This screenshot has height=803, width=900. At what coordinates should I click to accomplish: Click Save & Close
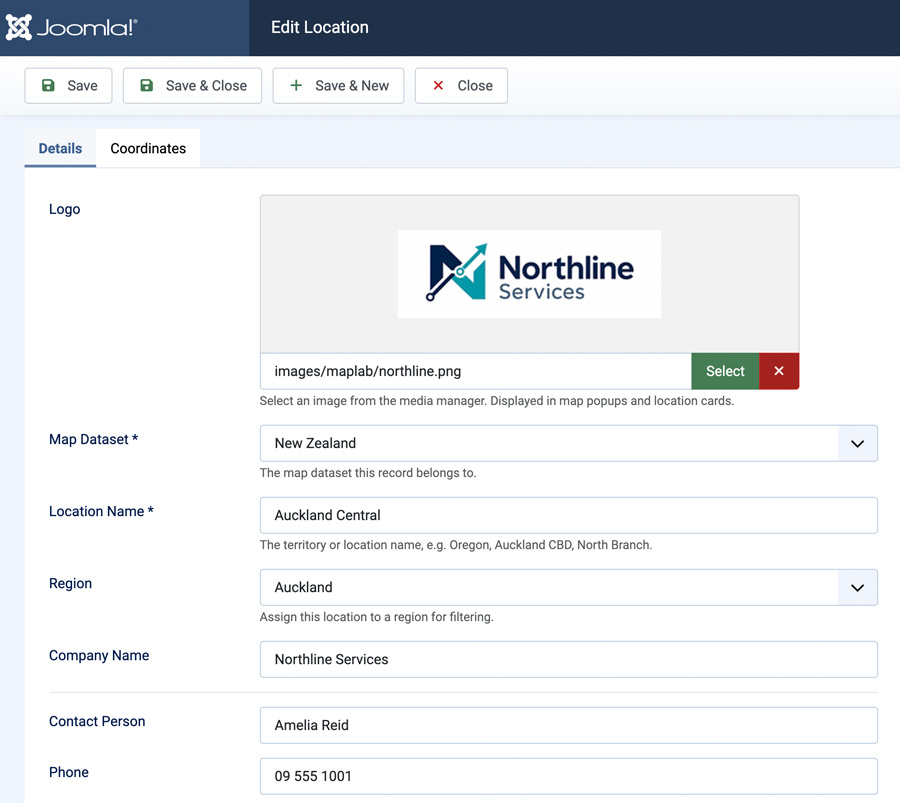pyautogui.click(x=192, y=86)
